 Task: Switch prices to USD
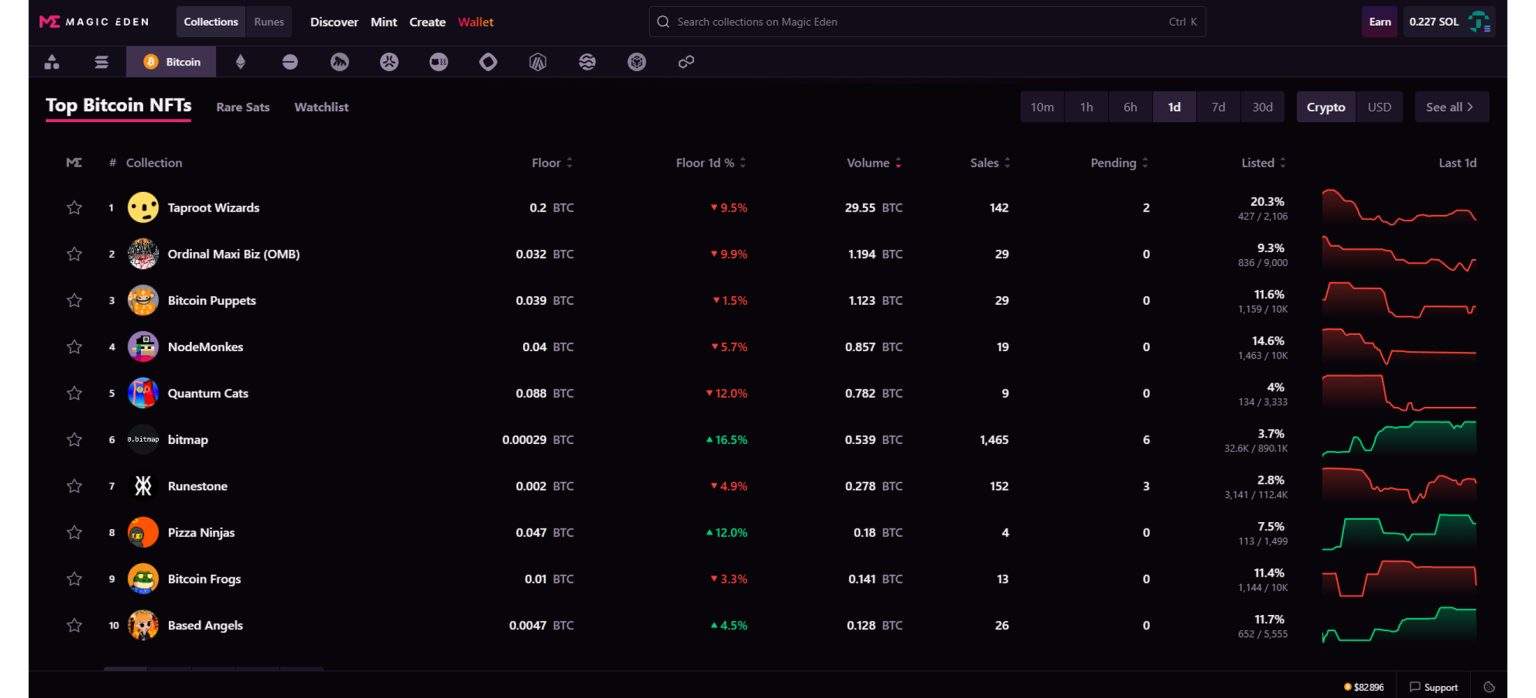click(x=1379, y=107)
